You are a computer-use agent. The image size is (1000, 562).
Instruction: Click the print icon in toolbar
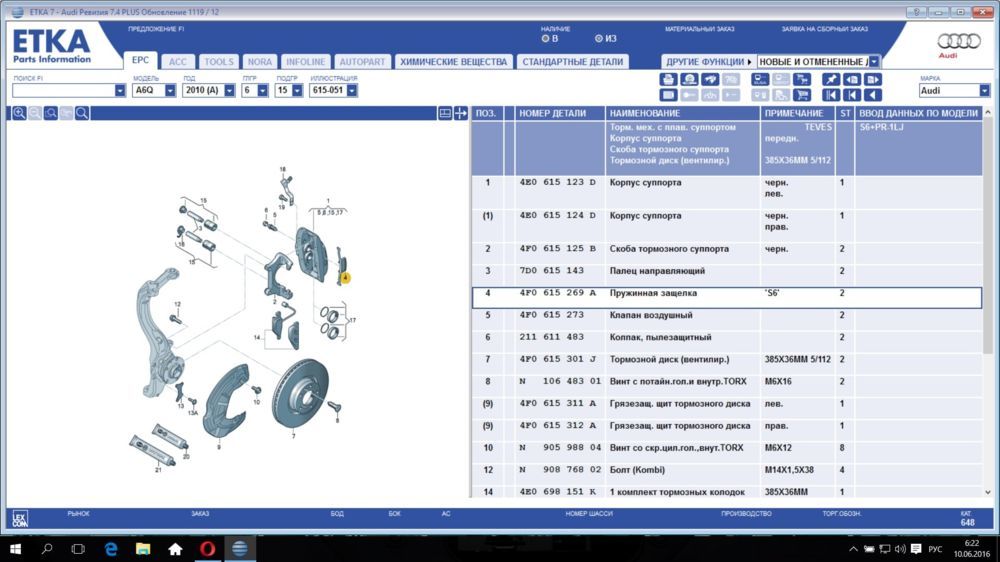[x=668, y=79]
